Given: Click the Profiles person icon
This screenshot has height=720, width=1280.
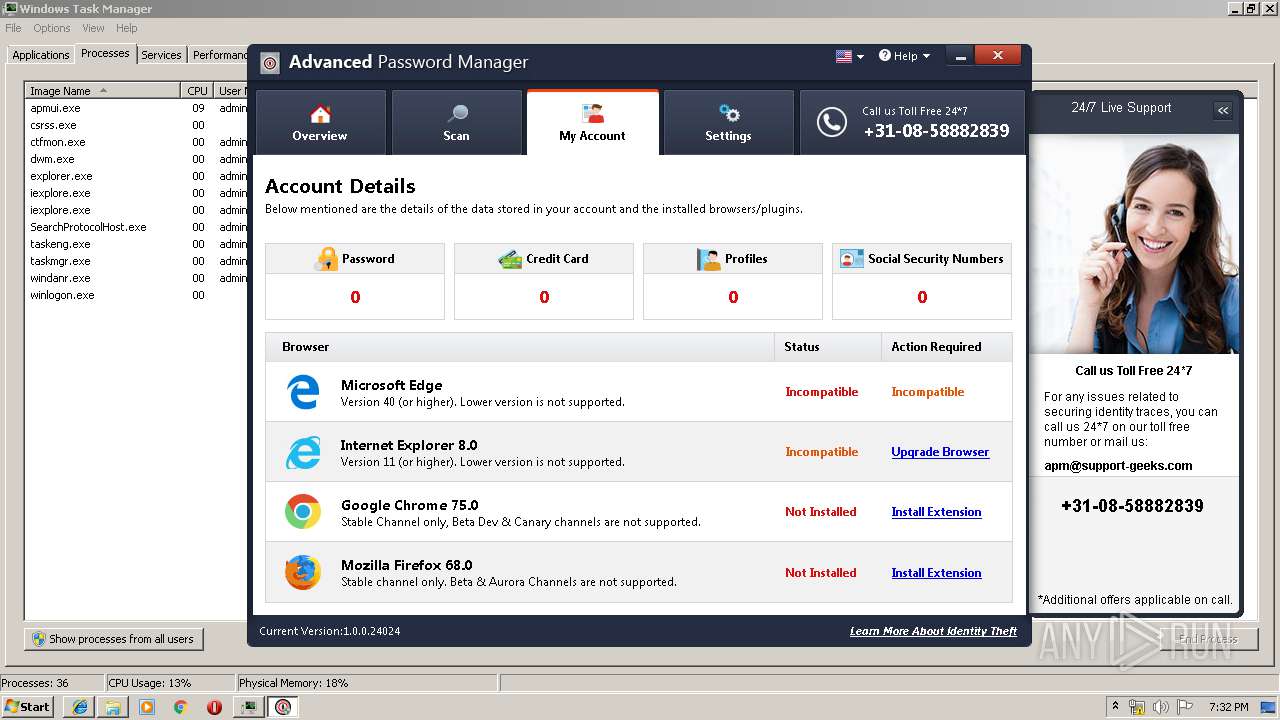Looking at the screenshot, I should [x=708, y=259].
